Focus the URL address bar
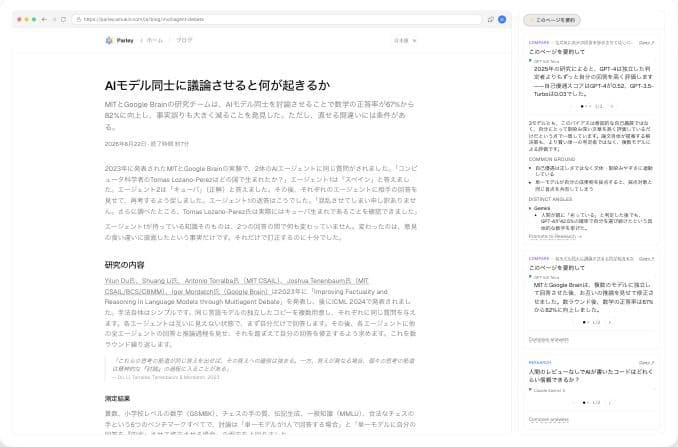Image resolution: width=678 pixels, height=447 pixels. (277, 19)
